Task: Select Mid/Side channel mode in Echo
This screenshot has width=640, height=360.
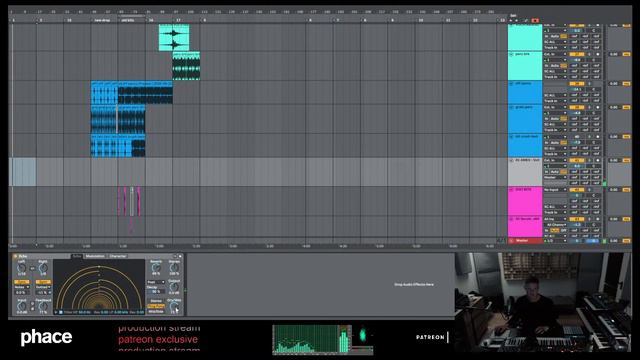Action: 156,311
